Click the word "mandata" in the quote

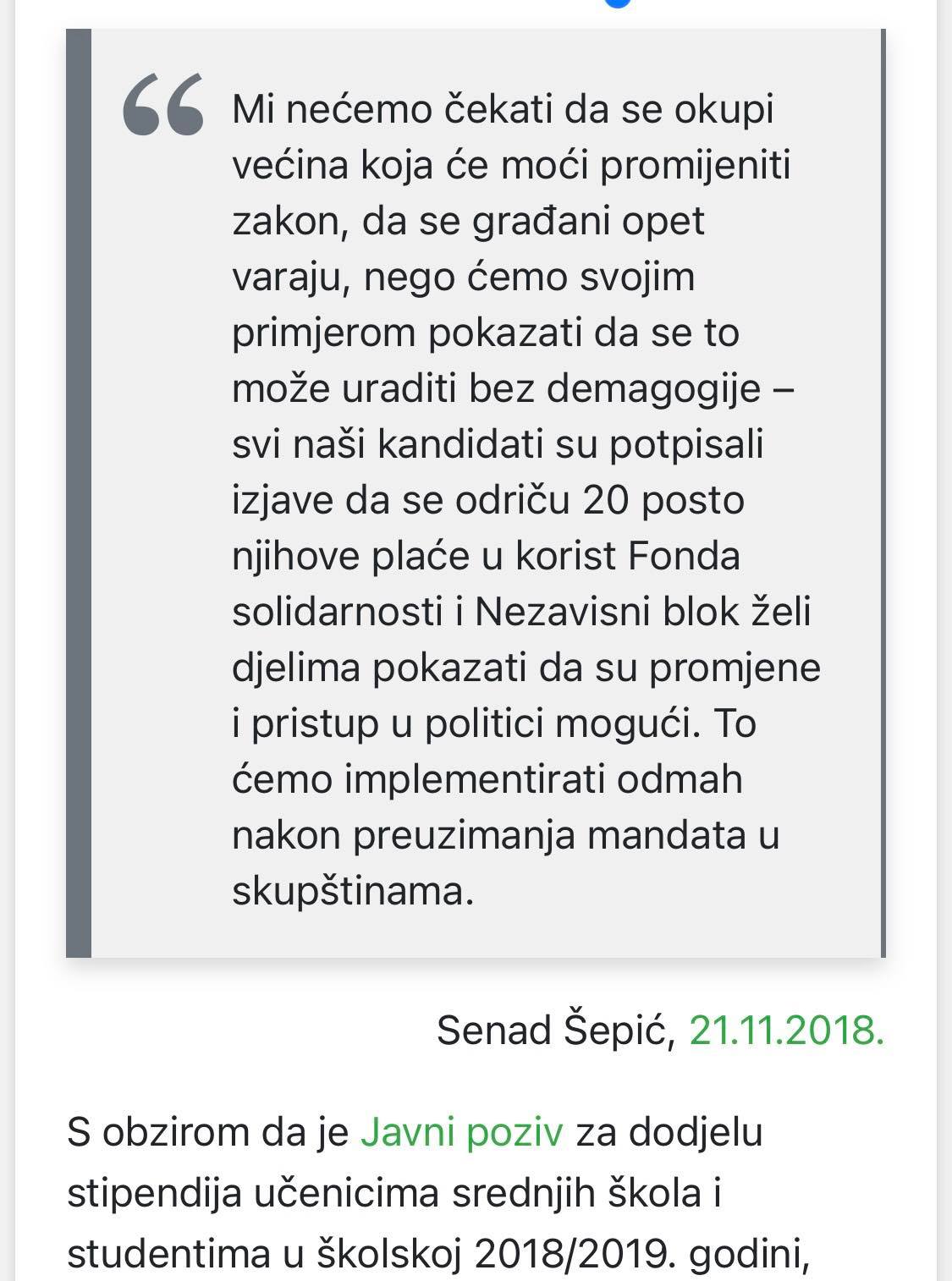(x=666, y=835)
